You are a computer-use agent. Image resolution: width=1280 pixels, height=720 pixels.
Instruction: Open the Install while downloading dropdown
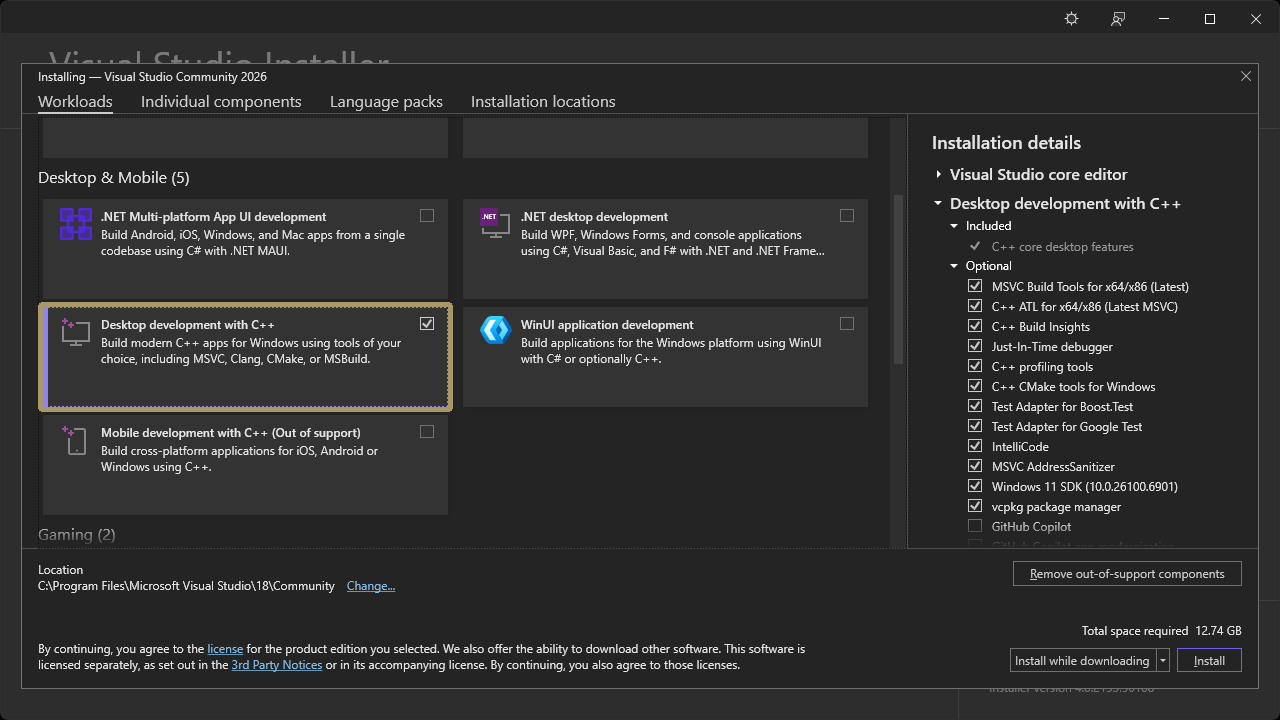(x=1162, y=660)
